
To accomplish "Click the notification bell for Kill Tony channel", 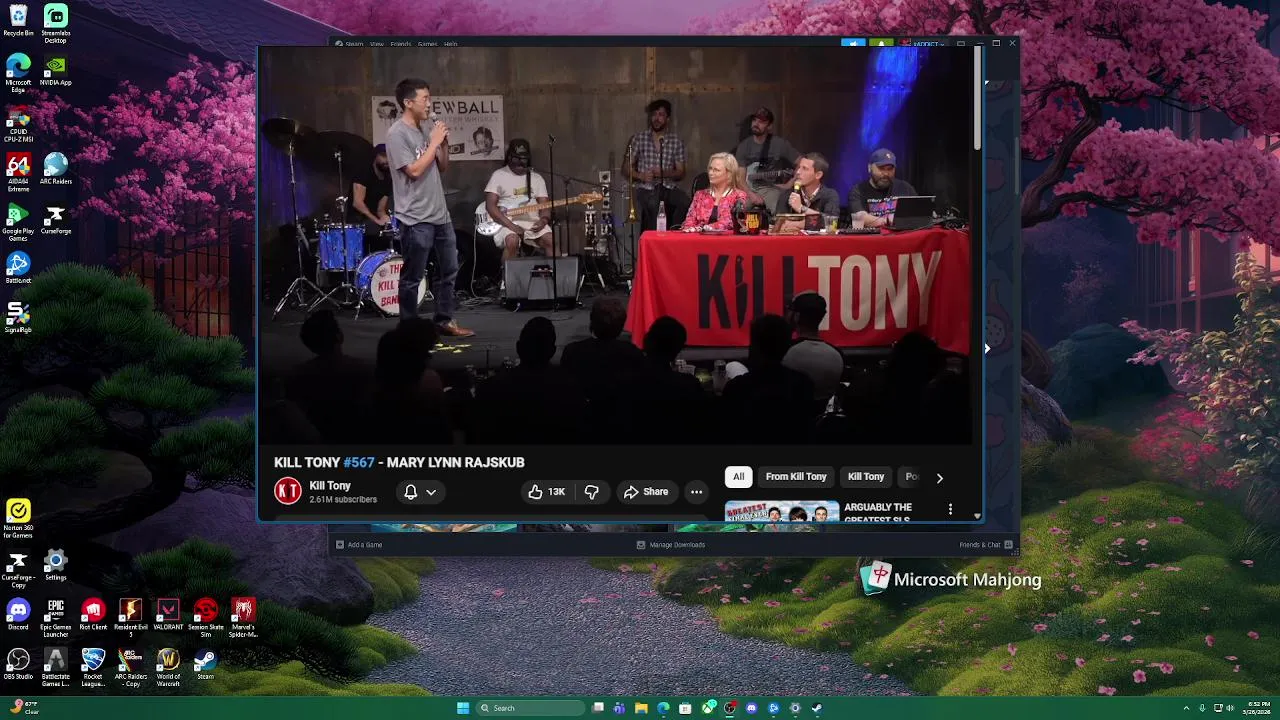I will pyautogui.click(x=410, y=491).
